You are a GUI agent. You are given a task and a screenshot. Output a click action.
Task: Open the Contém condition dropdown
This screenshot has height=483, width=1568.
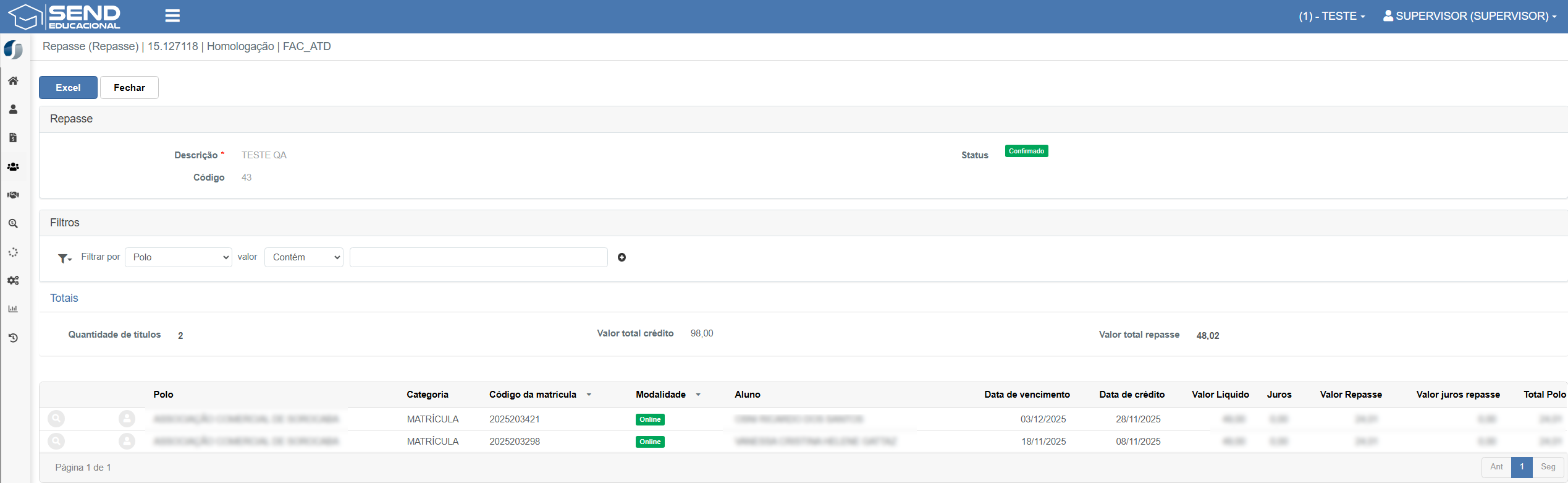coord(303,257)
